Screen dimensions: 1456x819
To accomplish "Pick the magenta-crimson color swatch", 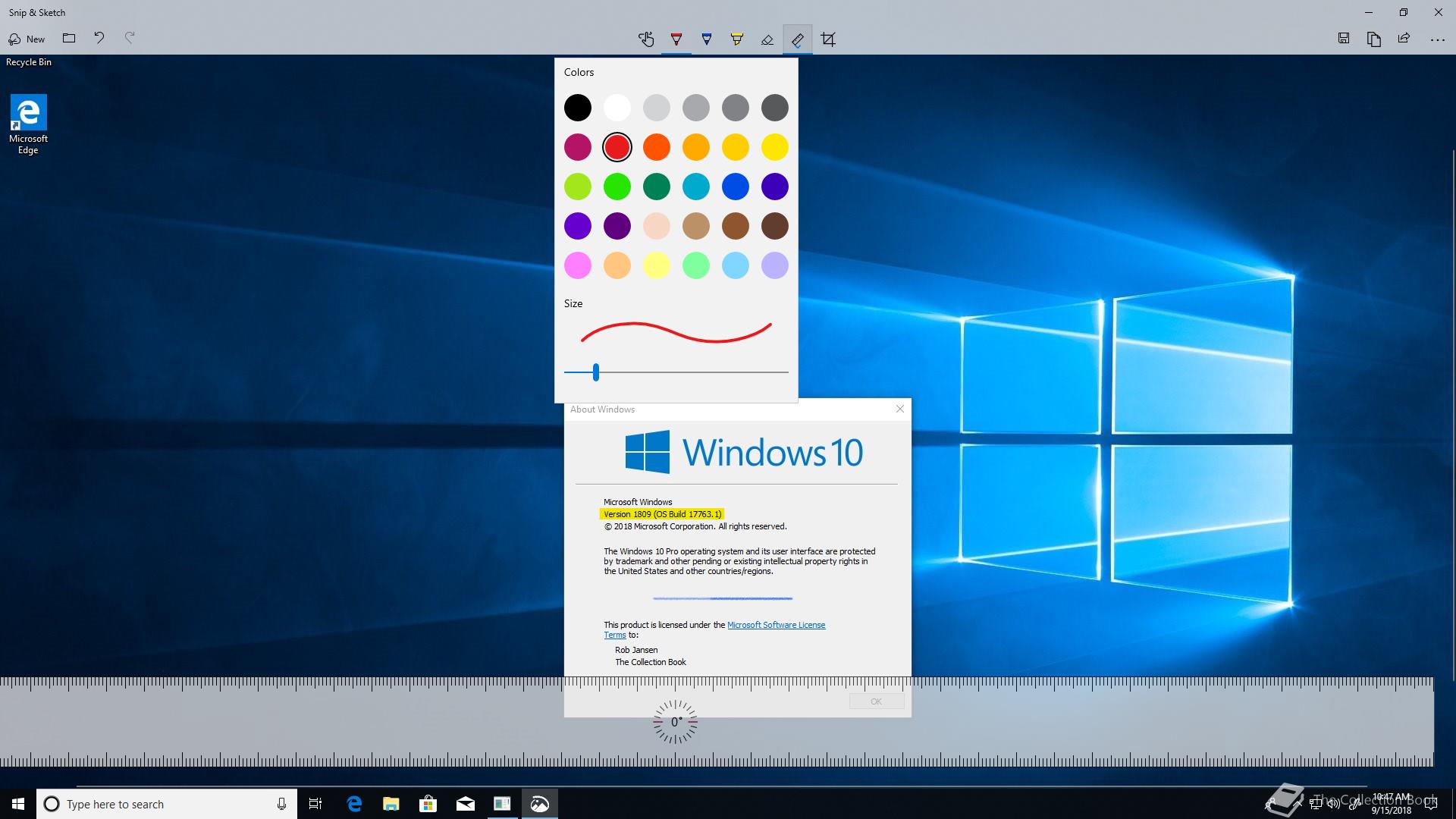I will [x=578, y=147].
